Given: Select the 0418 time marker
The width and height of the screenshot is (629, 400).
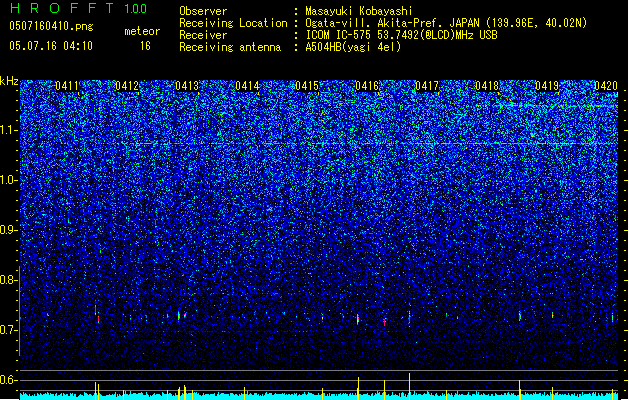Looking at the screenshot, I should [487, 86].
